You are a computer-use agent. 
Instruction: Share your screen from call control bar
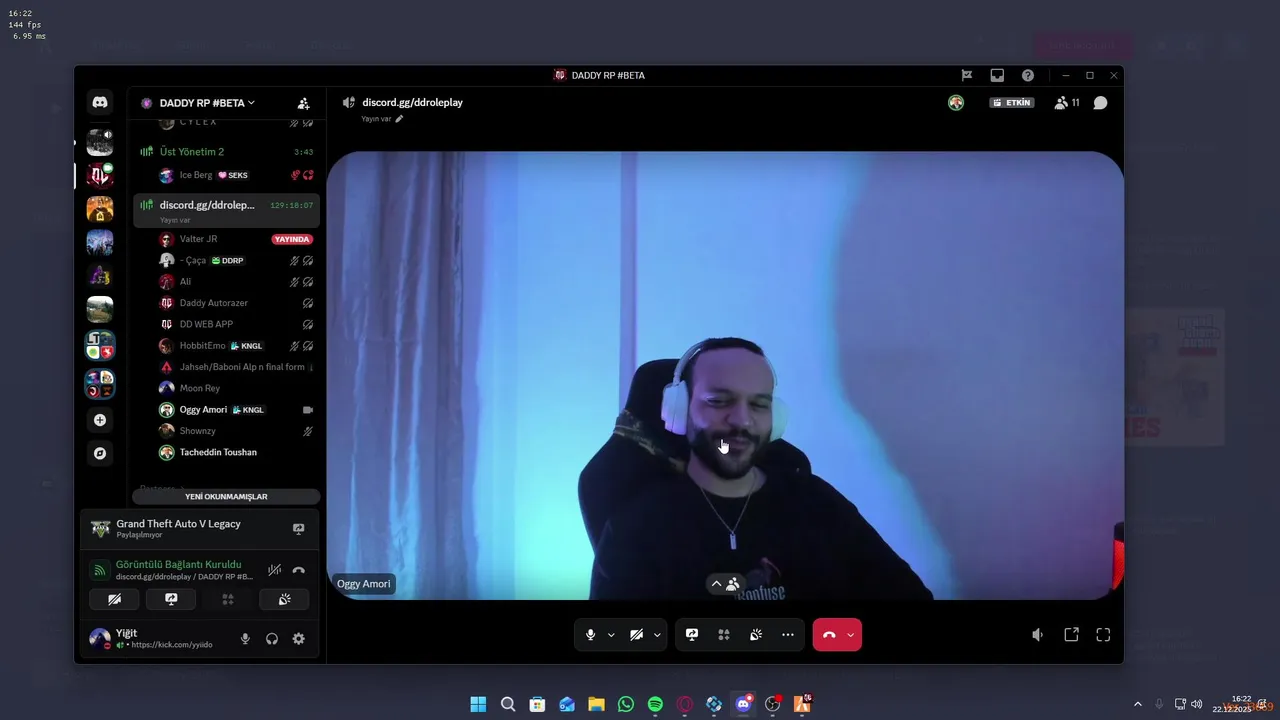point(692,635)
